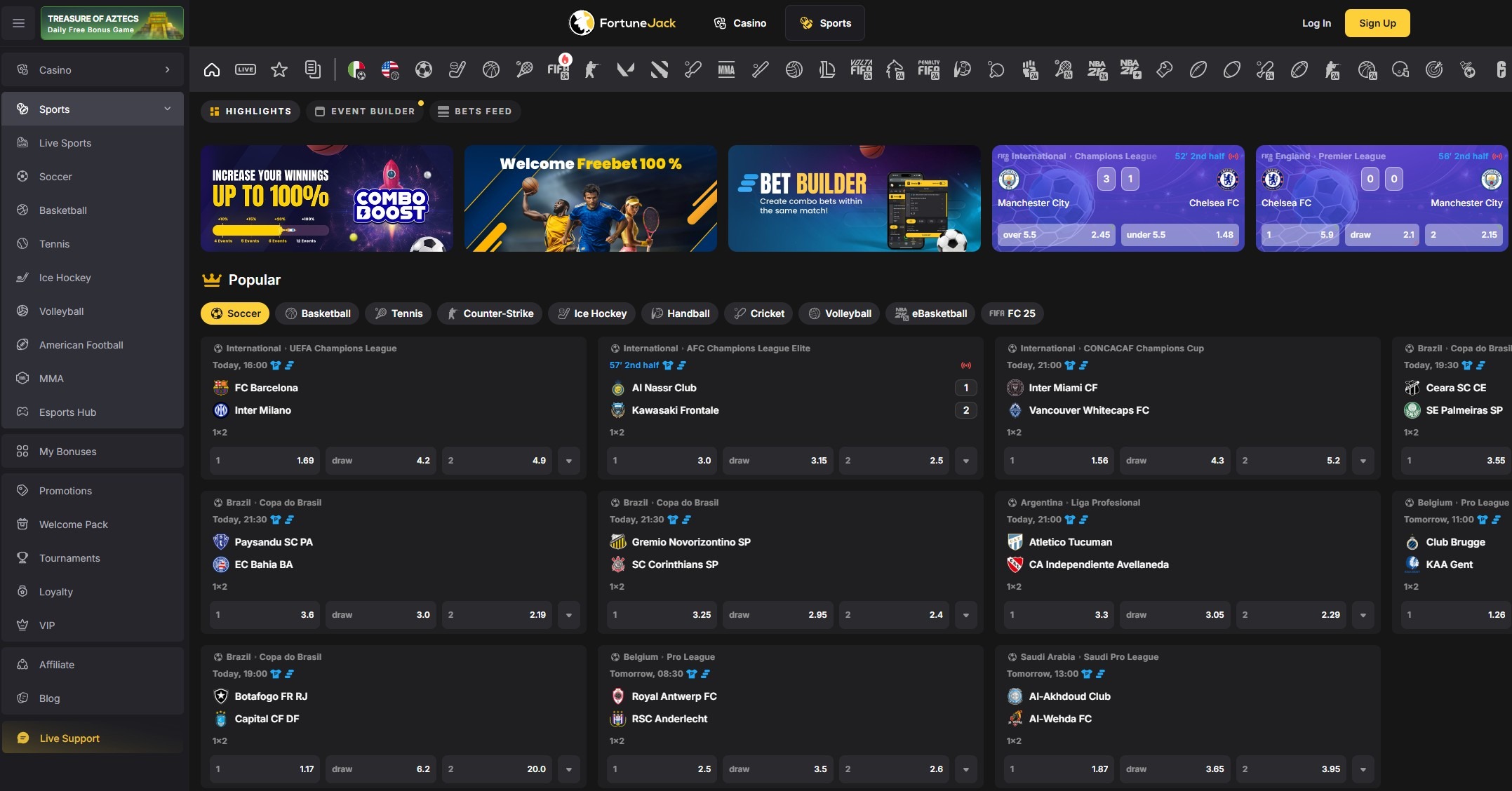Image resolution: width=1512 pixels, height=791 pixels.
Task: Go to sportsbook home icon
Action: [212, 69]
